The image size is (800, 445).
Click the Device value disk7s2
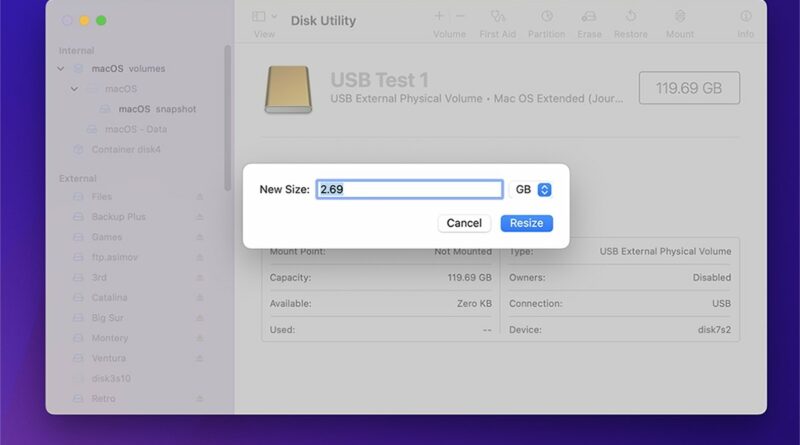714,330
